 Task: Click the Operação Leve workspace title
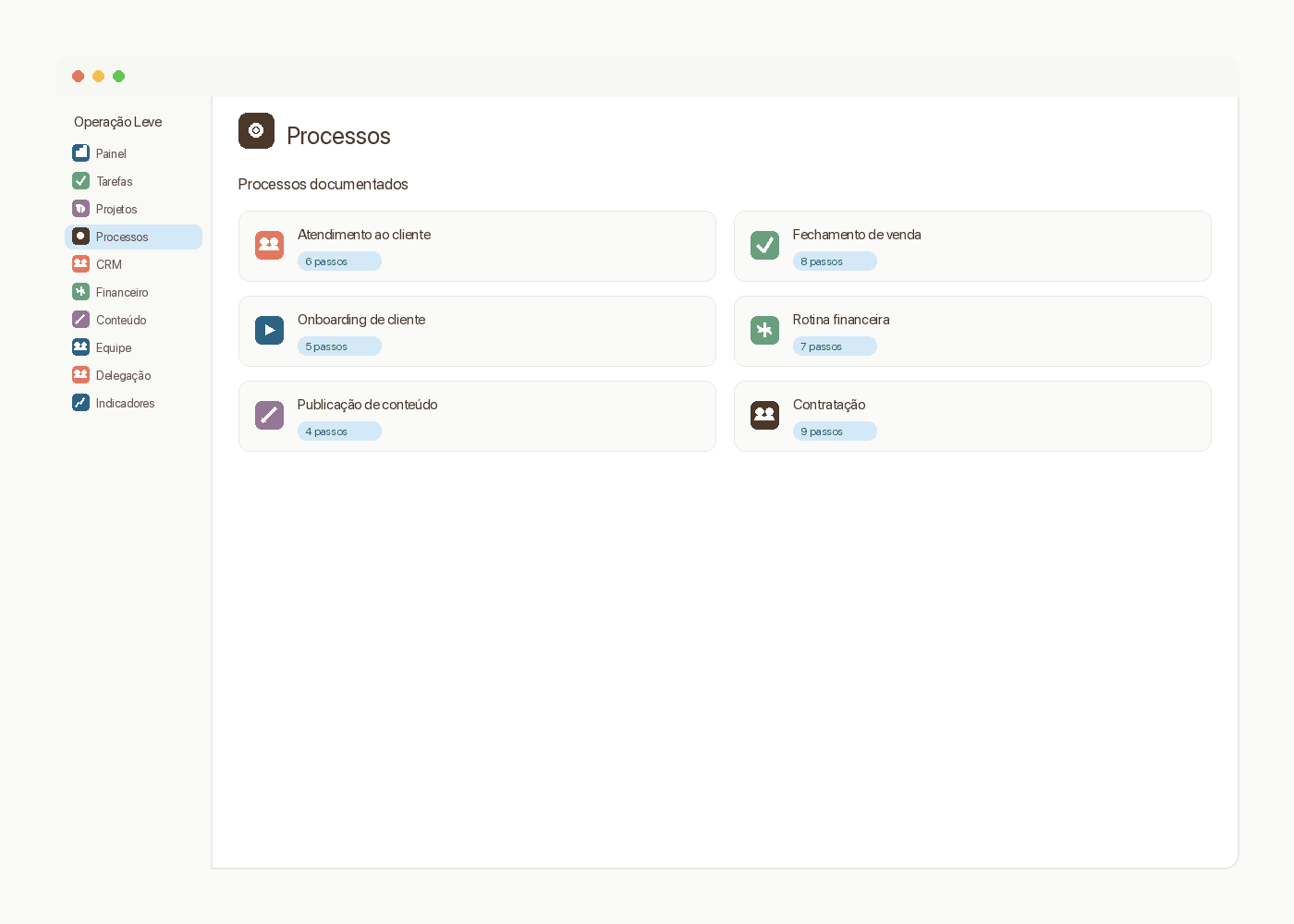click(x=117, y=122)
